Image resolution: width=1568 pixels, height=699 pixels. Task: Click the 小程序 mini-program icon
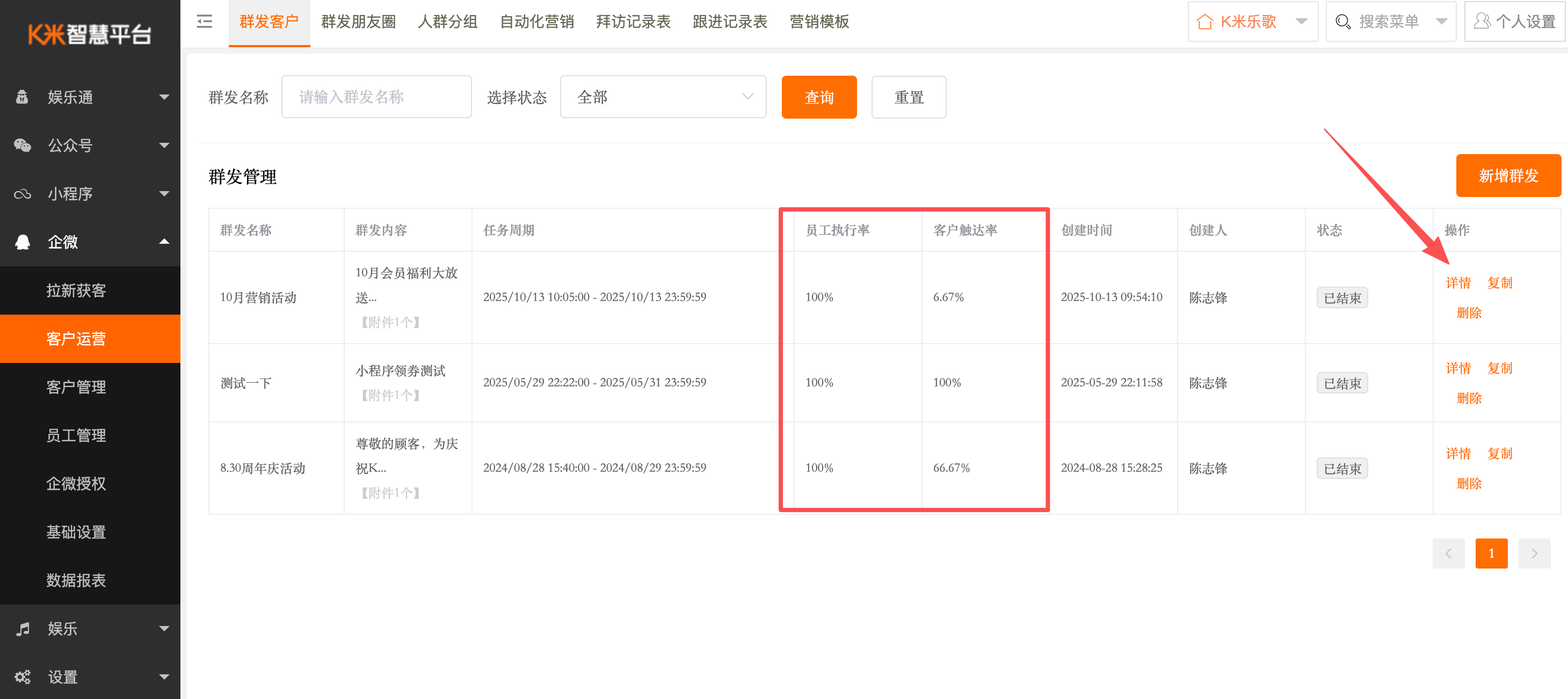(23, 194)
